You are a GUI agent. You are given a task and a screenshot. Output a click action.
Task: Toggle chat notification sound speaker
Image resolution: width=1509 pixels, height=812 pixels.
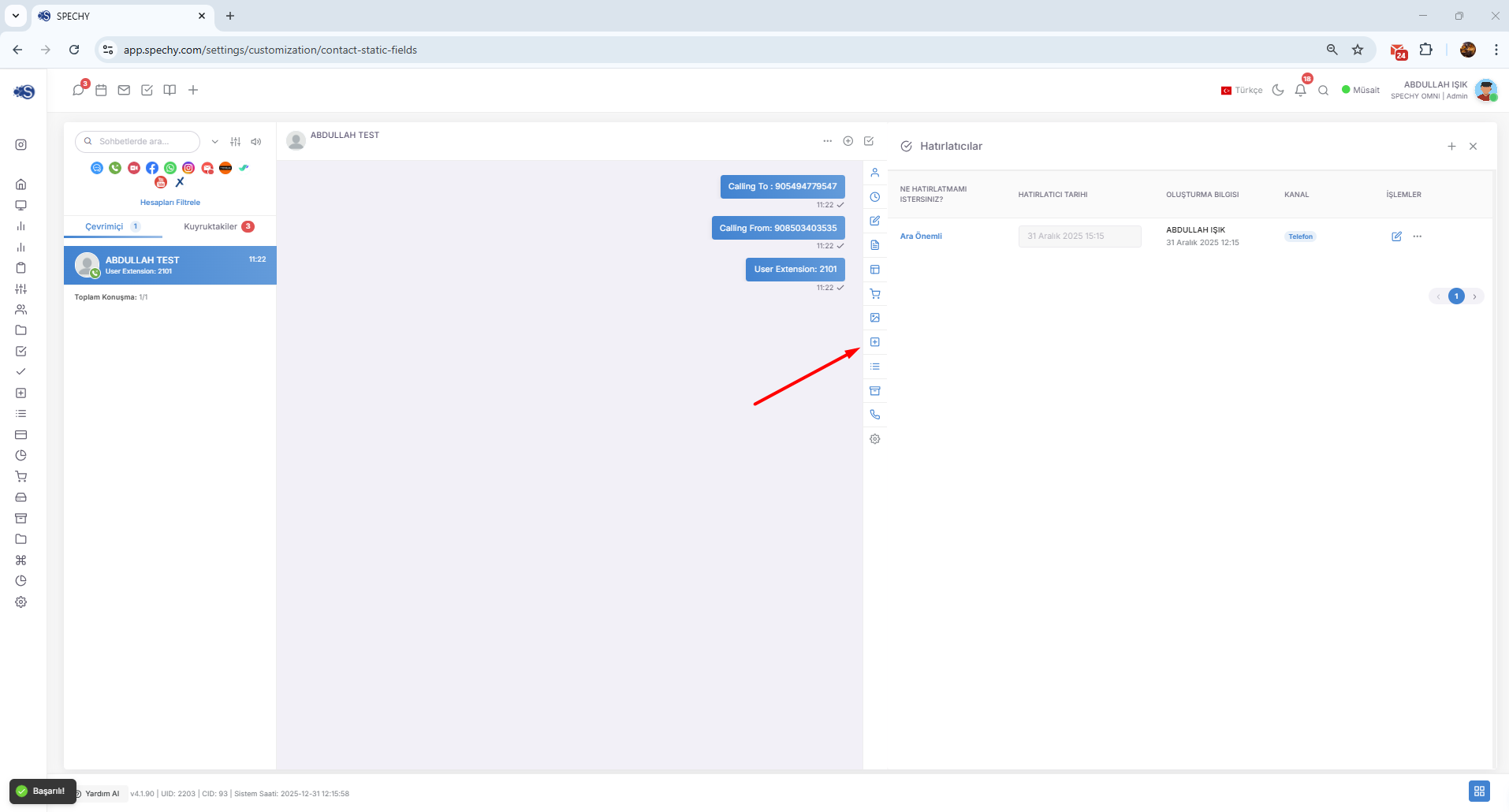coord(256,142)
